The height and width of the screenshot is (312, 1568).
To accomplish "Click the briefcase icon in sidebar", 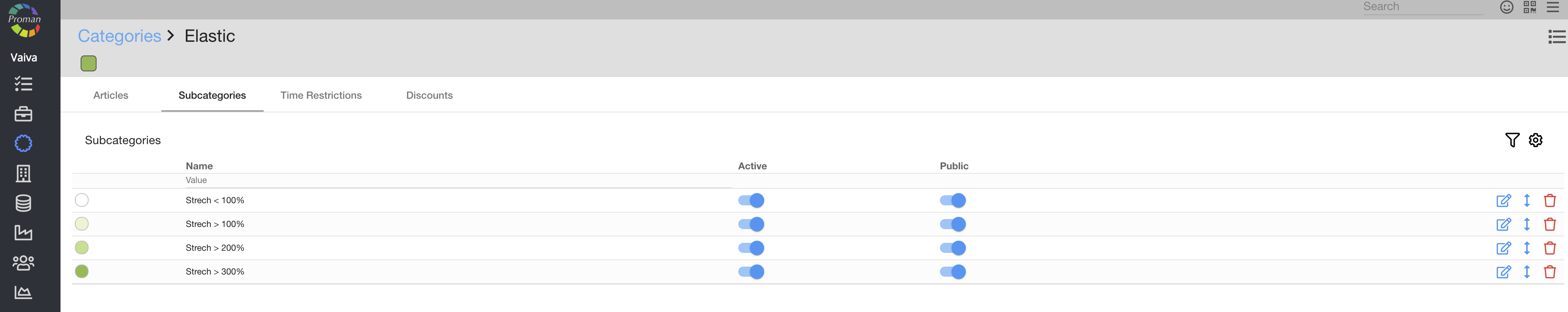I will [x=23, y=114].
